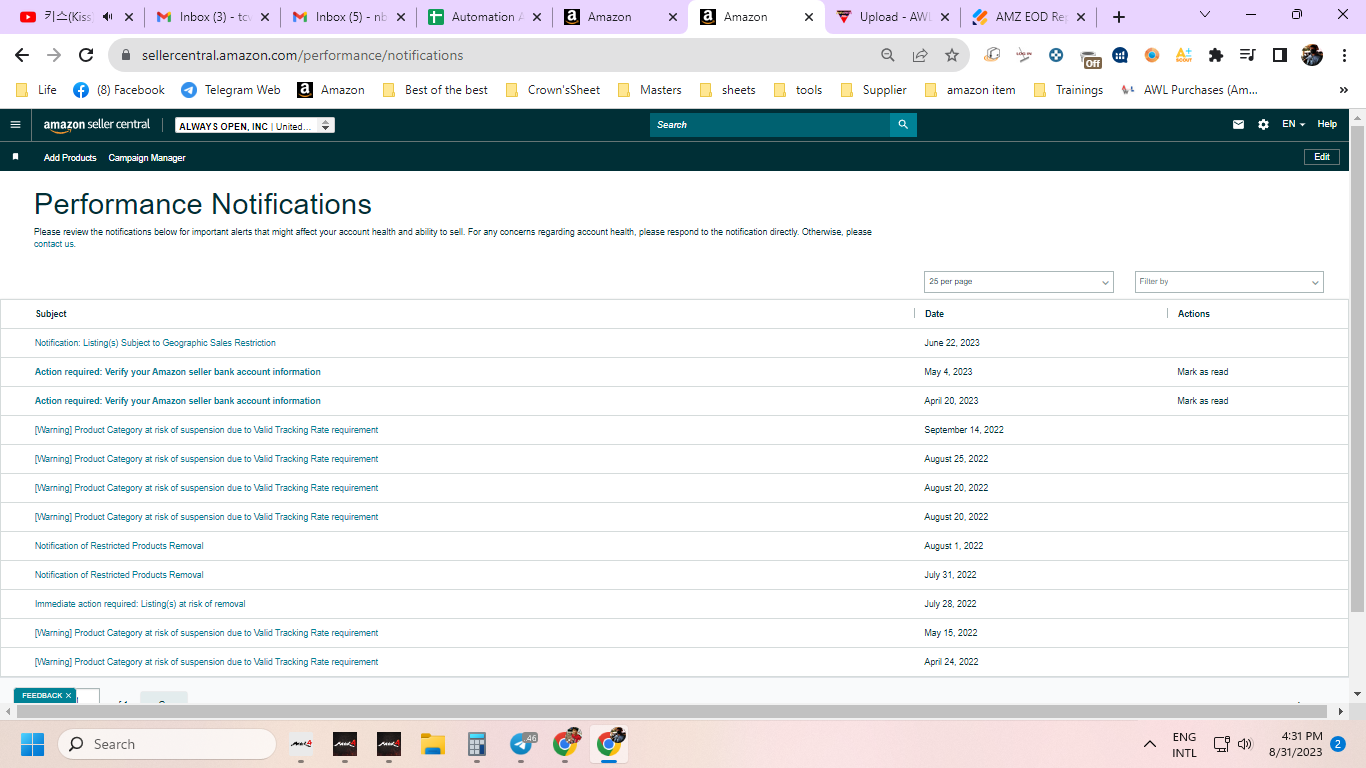Reload the current page
This screenshot has width=1366, height=768.
pyautogui.click(x=86, y=55)
